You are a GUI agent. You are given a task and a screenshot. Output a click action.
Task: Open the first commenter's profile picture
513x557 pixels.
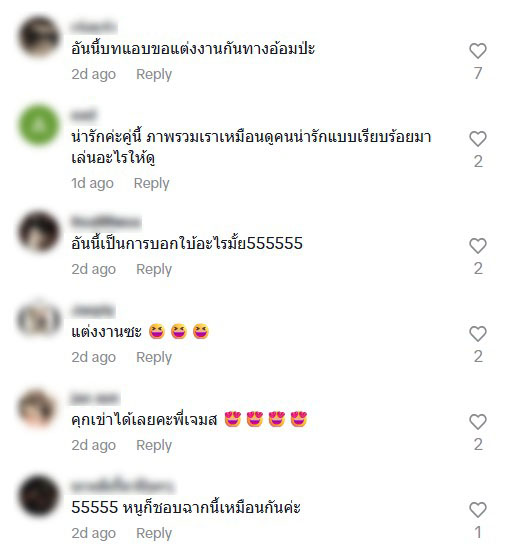(x=39, y=37)
